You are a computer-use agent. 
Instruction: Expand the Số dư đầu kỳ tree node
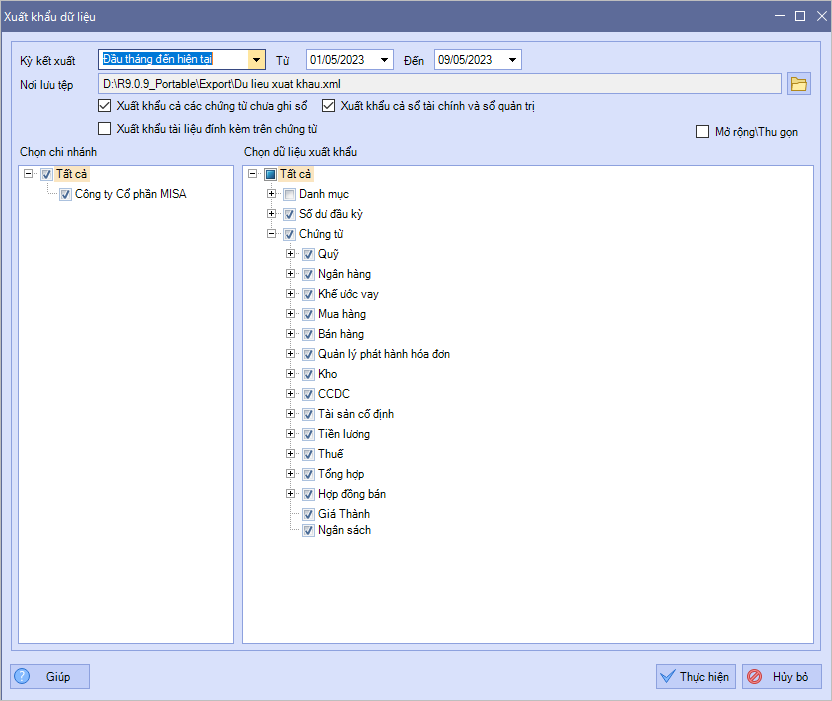tap(271, 214)
